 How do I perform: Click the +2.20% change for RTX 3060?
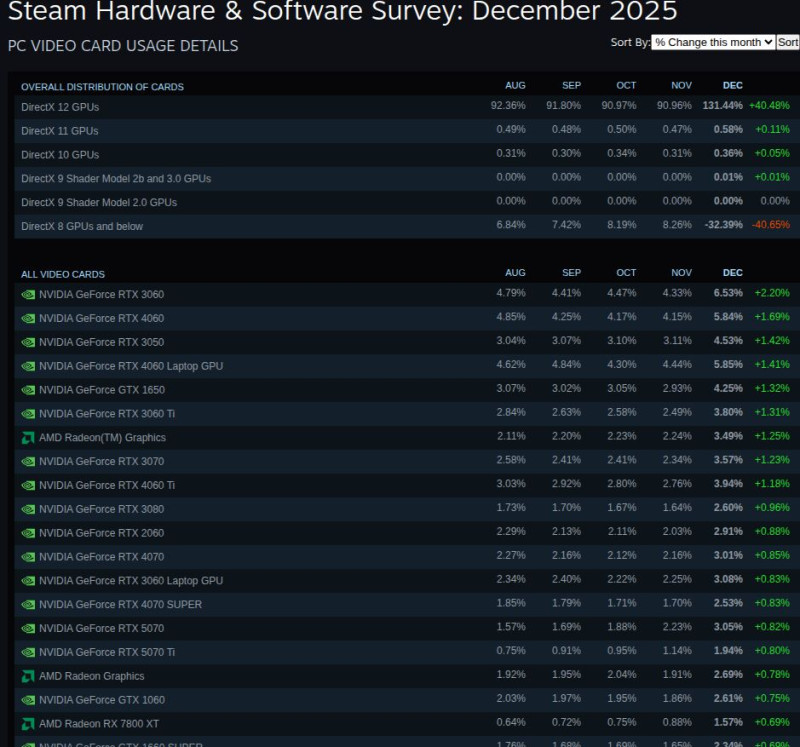point(772,293)
